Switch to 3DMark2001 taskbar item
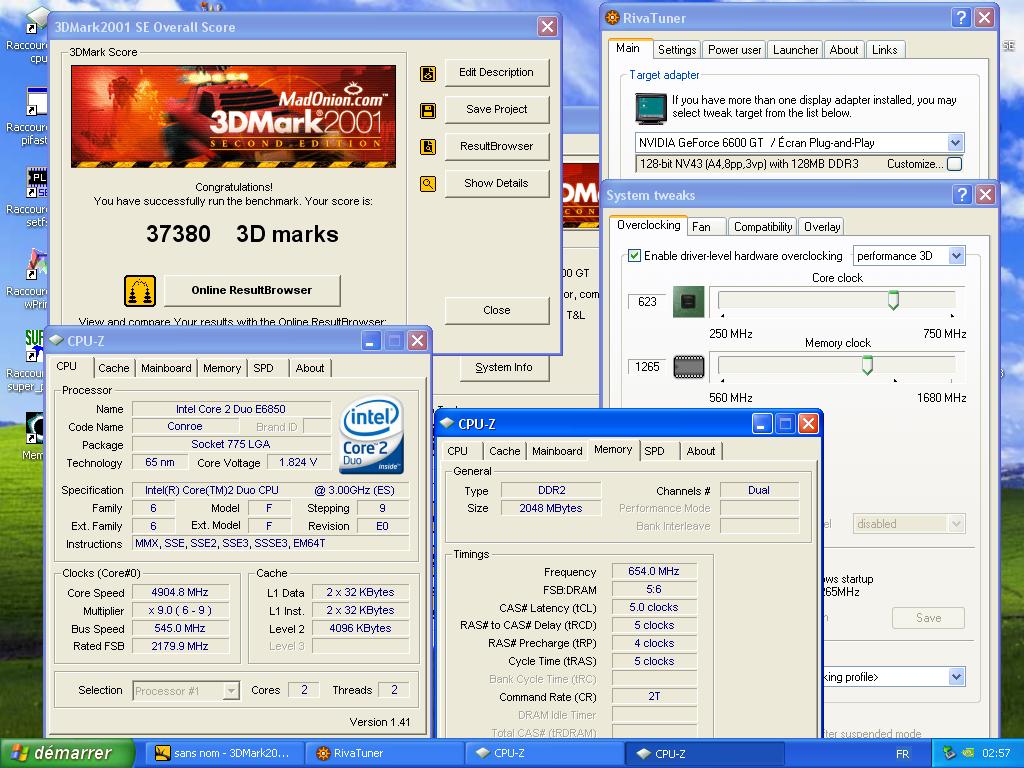The width and height of the screenshot is (1024, 768). tap(223, 753)
